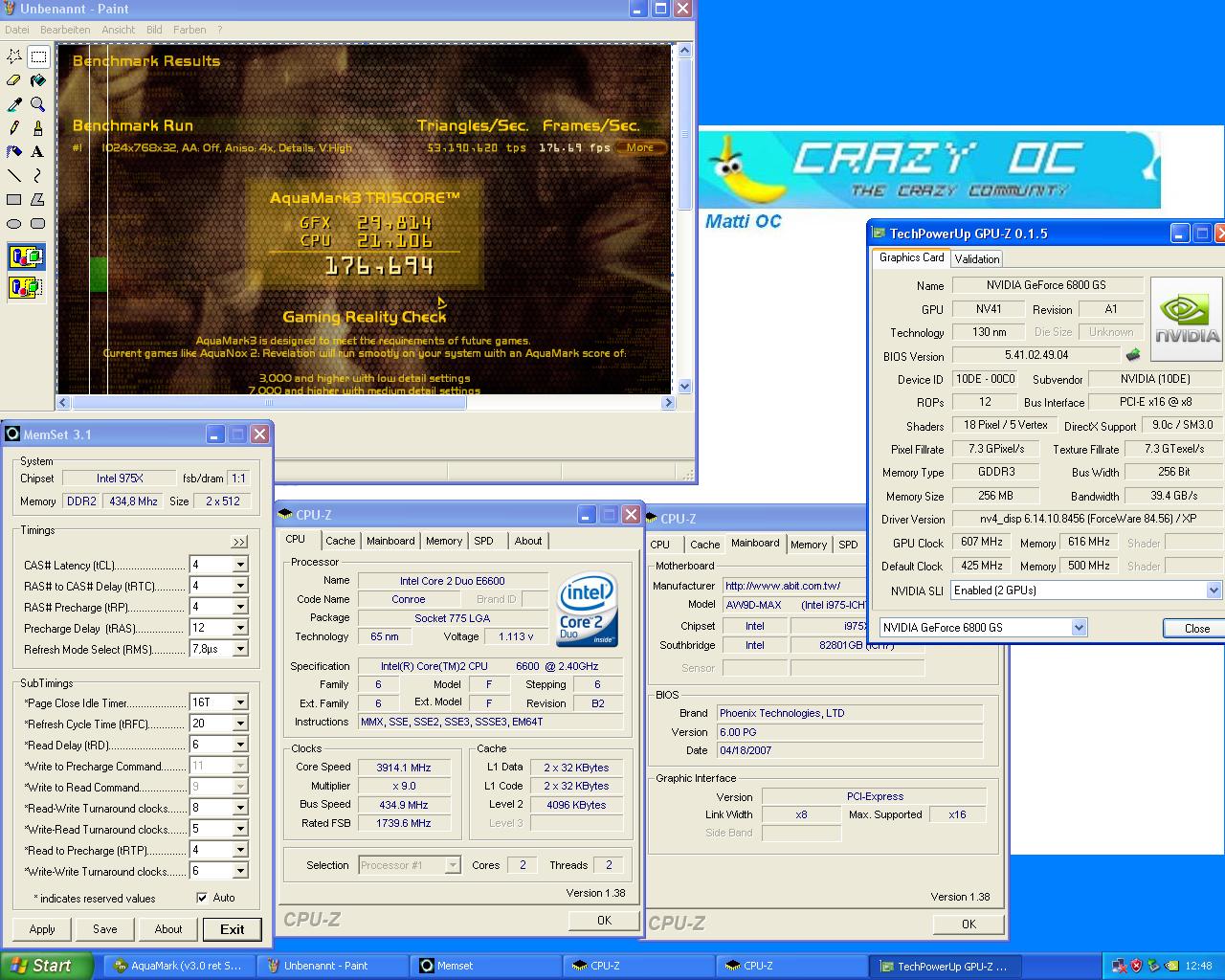Screen dimensions: 1225x980
Task: Open the Write-Read Turnaround clocks dropdown
Action: (240, 829)
